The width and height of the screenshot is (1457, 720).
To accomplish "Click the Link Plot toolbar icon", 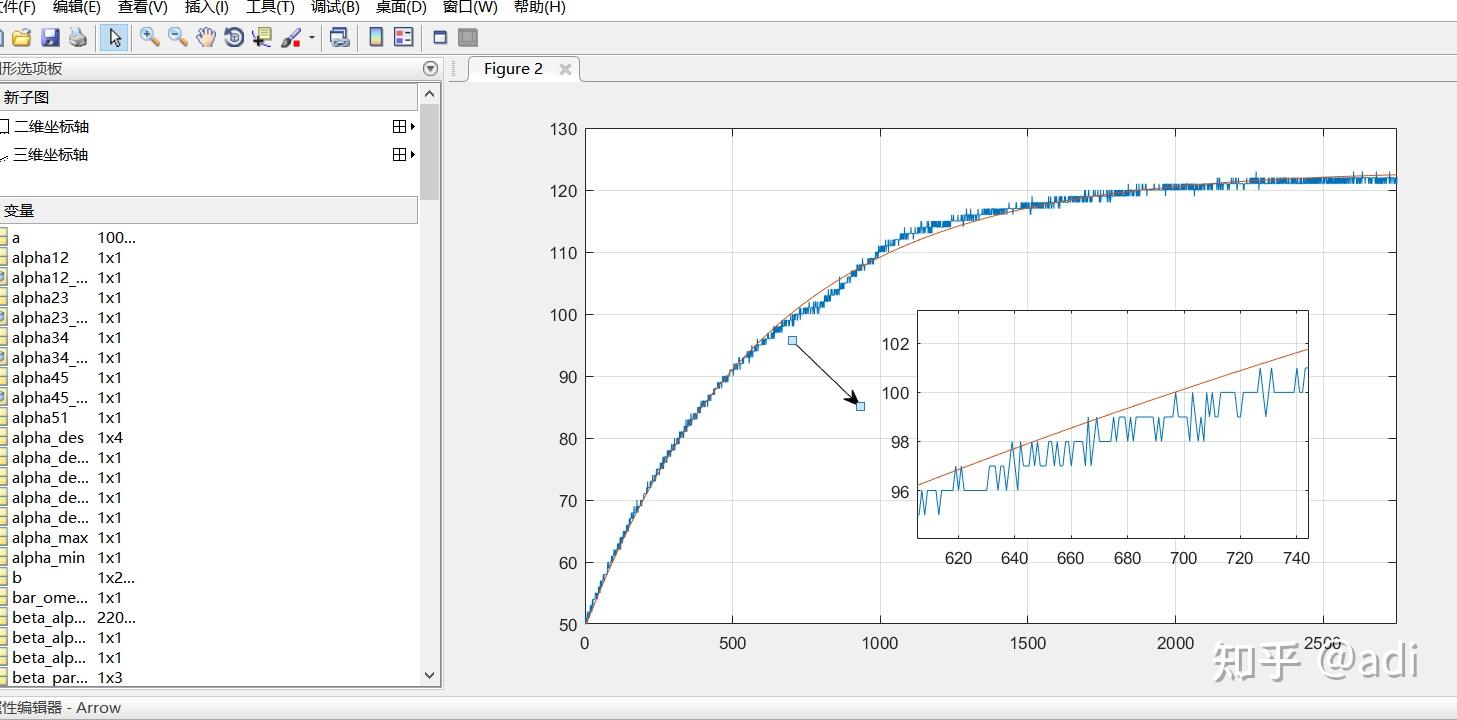I will tap(340, 38).
